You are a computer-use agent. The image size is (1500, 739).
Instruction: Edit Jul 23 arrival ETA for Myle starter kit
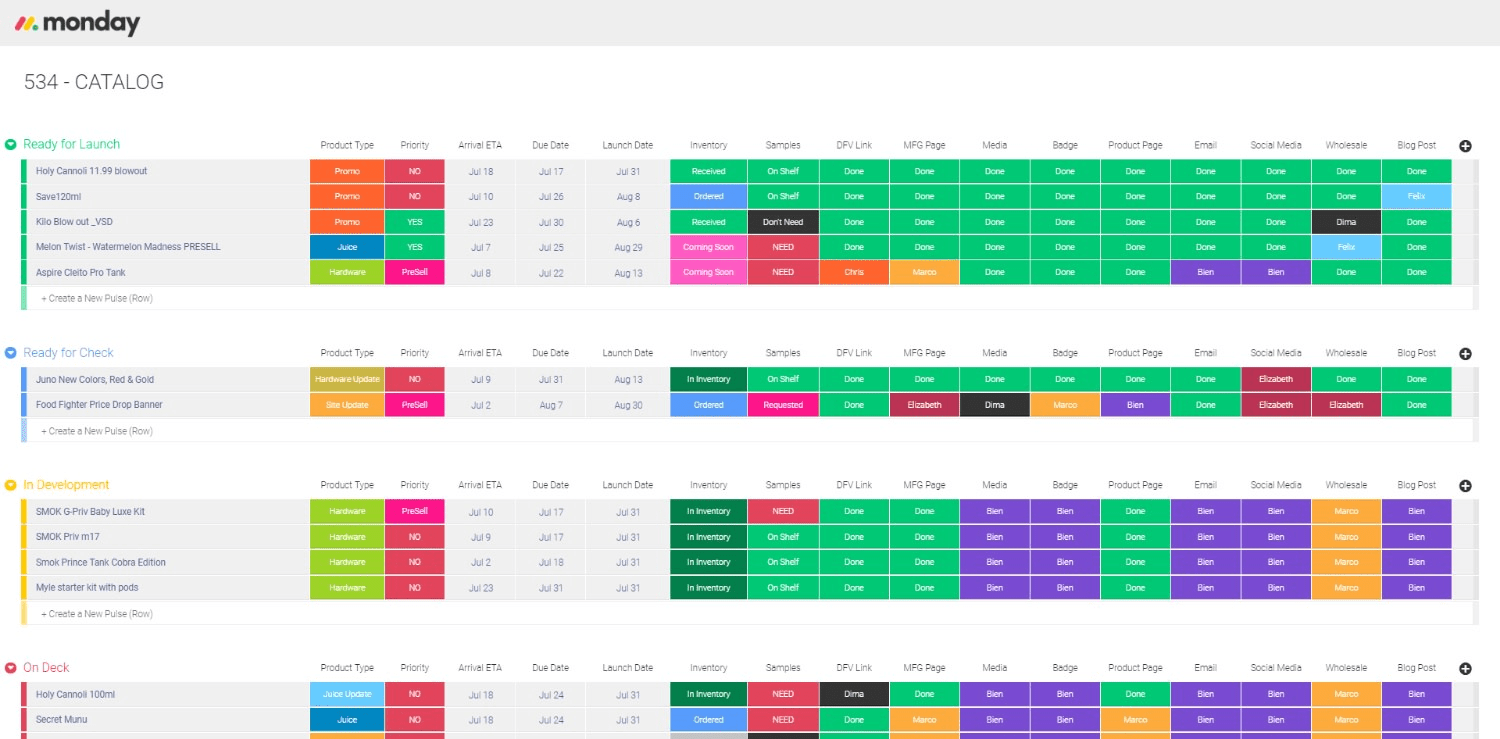(481, 588)
